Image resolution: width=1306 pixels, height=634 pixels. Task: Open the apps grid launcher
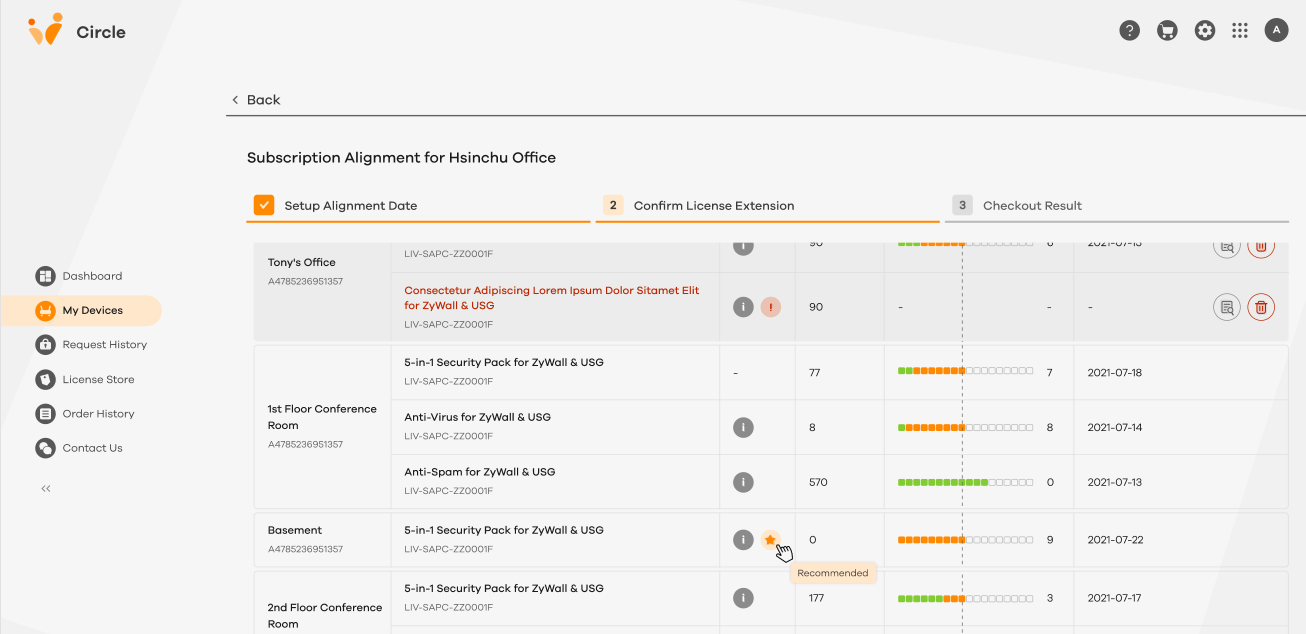pos(1240,31)
